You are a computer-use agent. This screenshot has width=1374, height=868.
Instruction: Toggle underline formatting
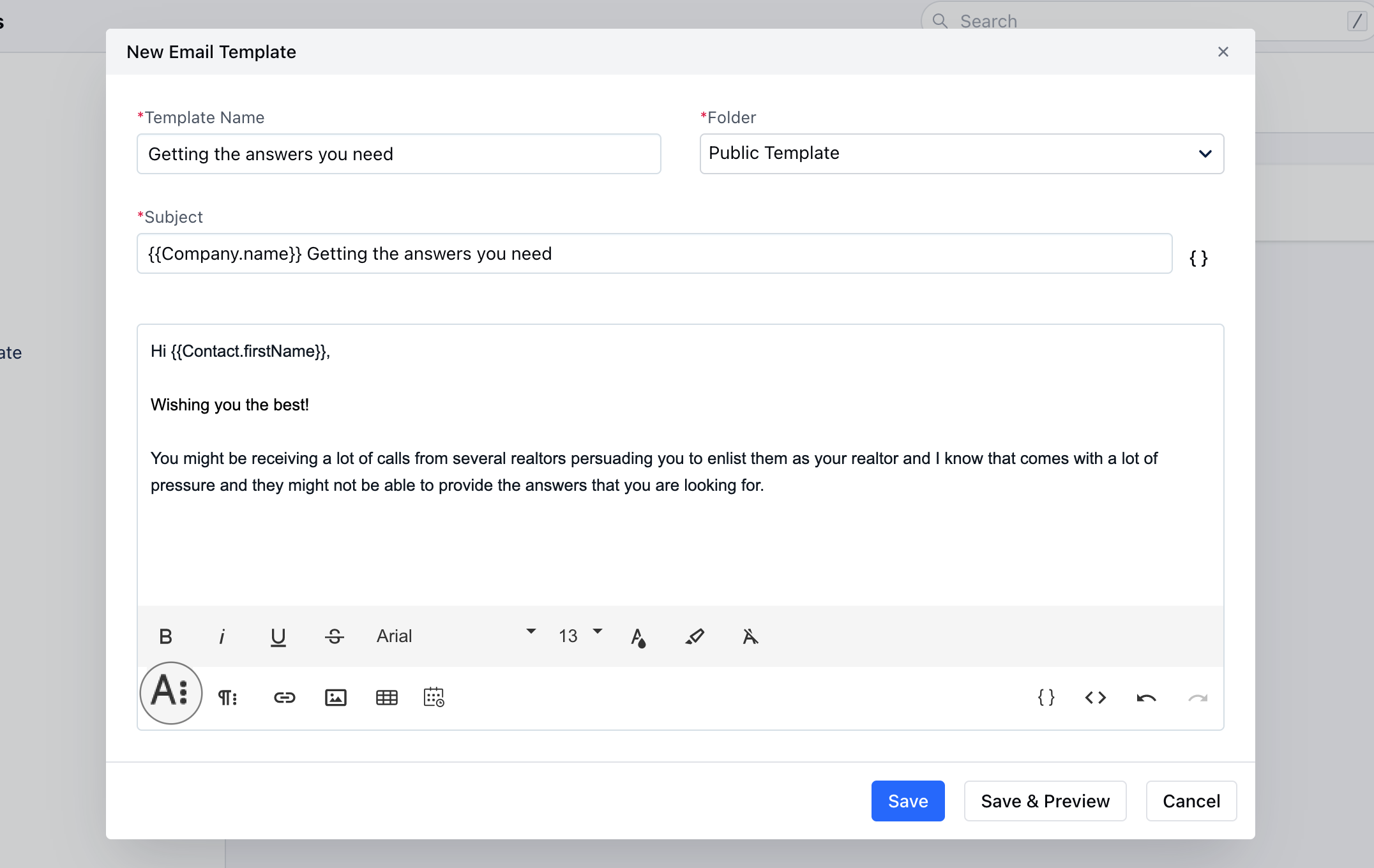[278, 636]
